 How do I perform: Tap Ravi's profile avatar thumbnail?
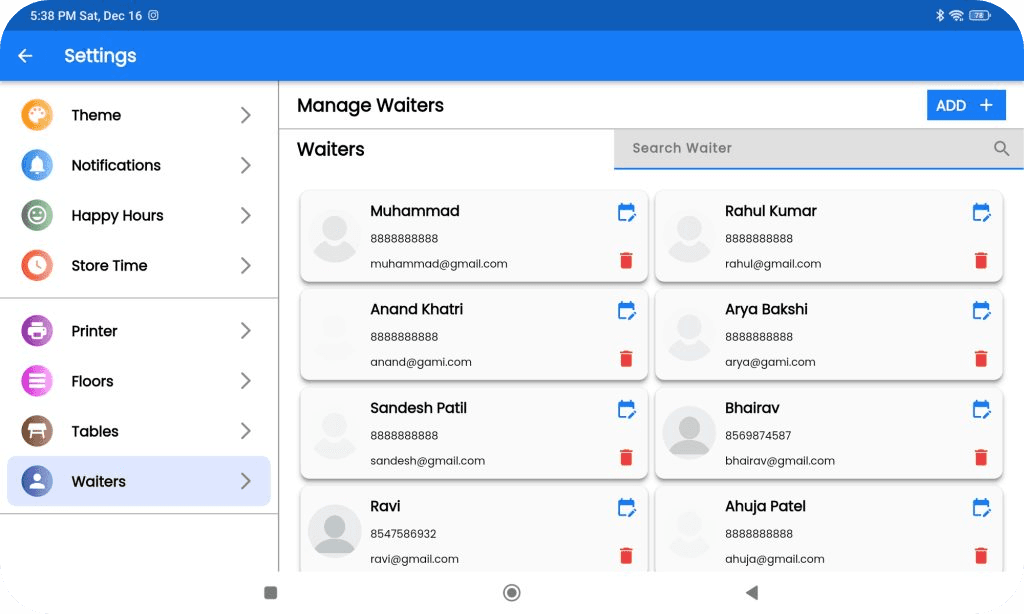334,530
